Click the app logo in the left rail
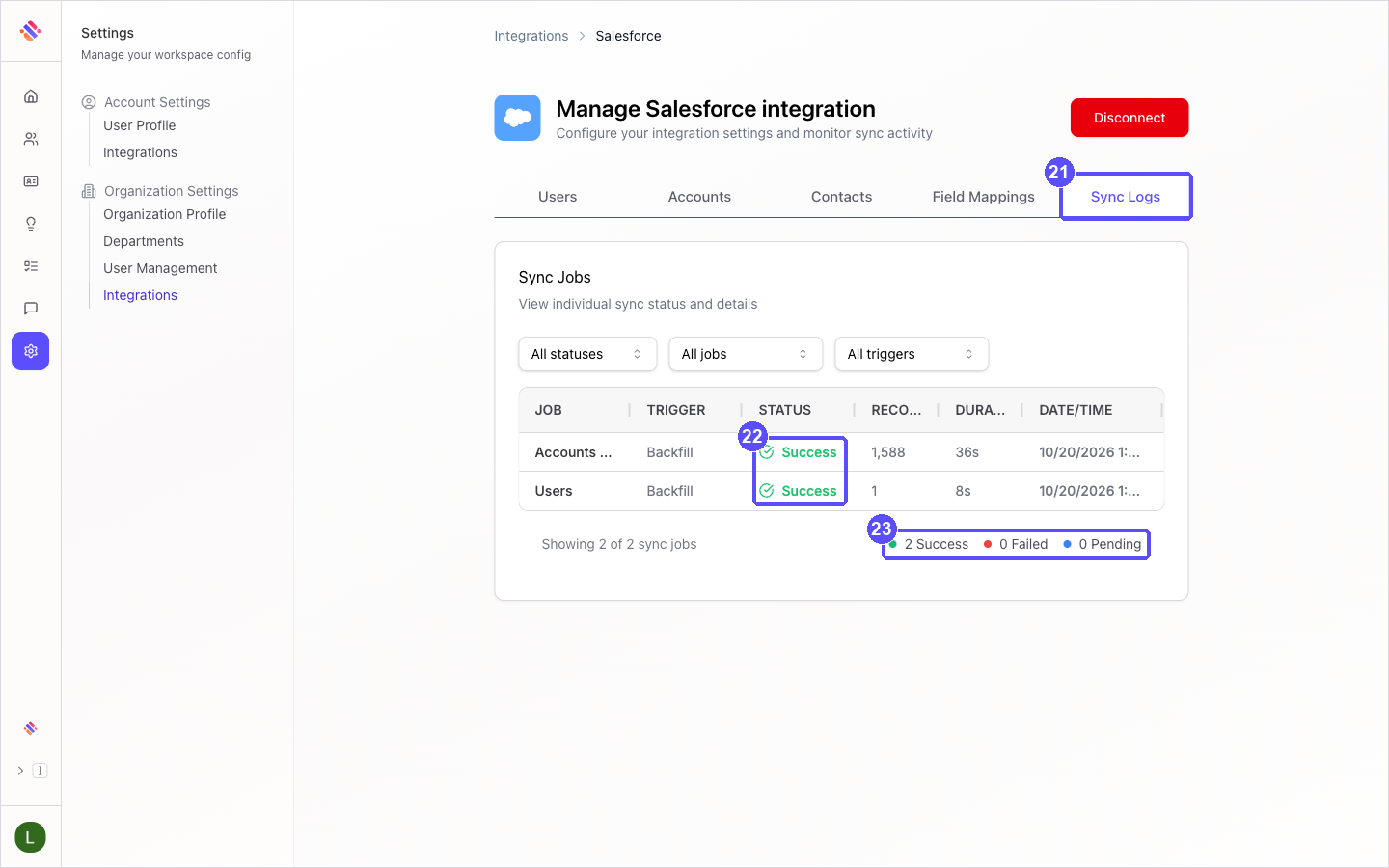Image resolution: width=1389 pixels, height=868 pixels. 31,31
